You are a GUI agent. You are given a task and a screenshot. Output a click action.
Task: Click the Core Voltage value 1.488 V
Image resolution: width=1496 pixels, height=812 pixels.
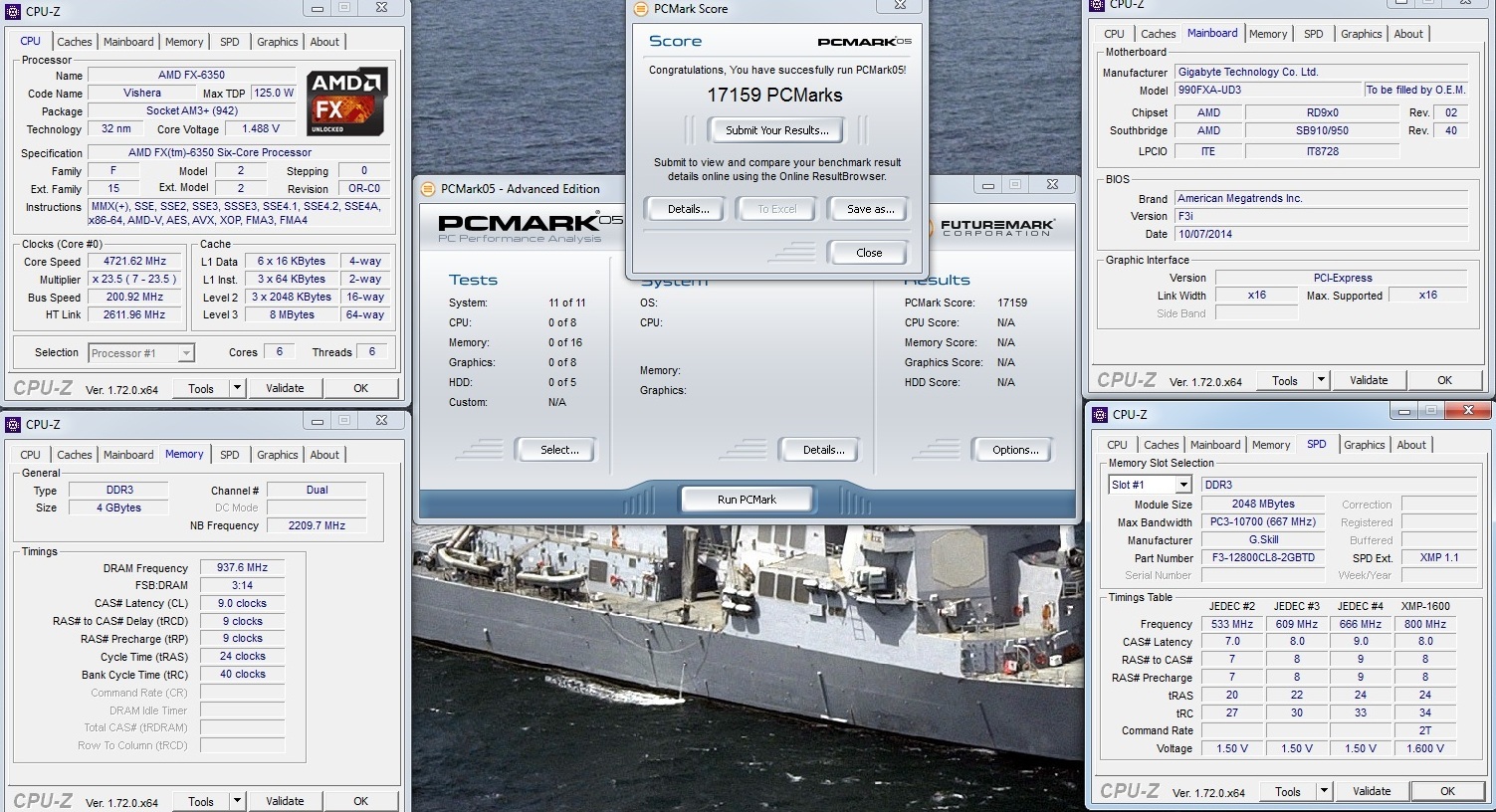(x=261, y=128)
